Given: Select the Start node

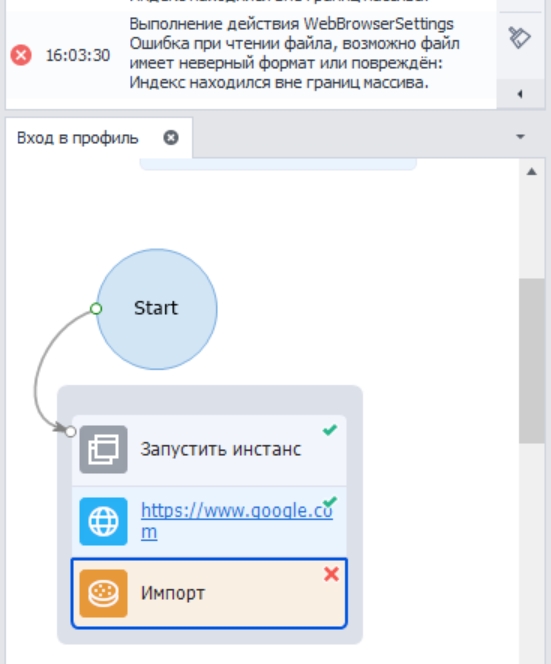Looking at the screenshot, I should (x=157, y=309).
